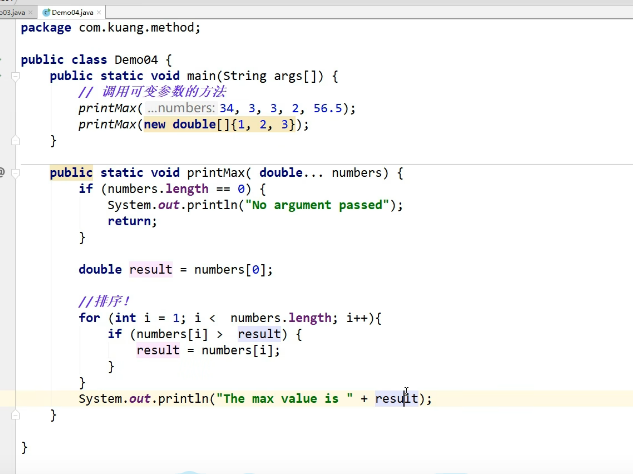Image resolution: width=633 pixels, height=474 pixels.
Task: Collapse the printMax method fold marker
Action: (x=15, y=173)
